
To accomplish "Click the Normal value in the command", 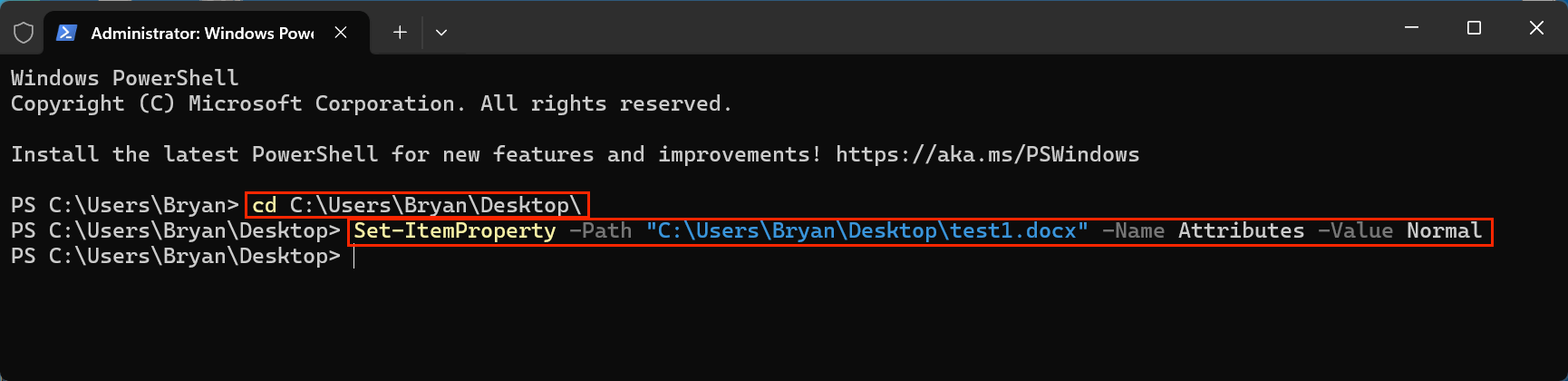I will coord(1444,231).
